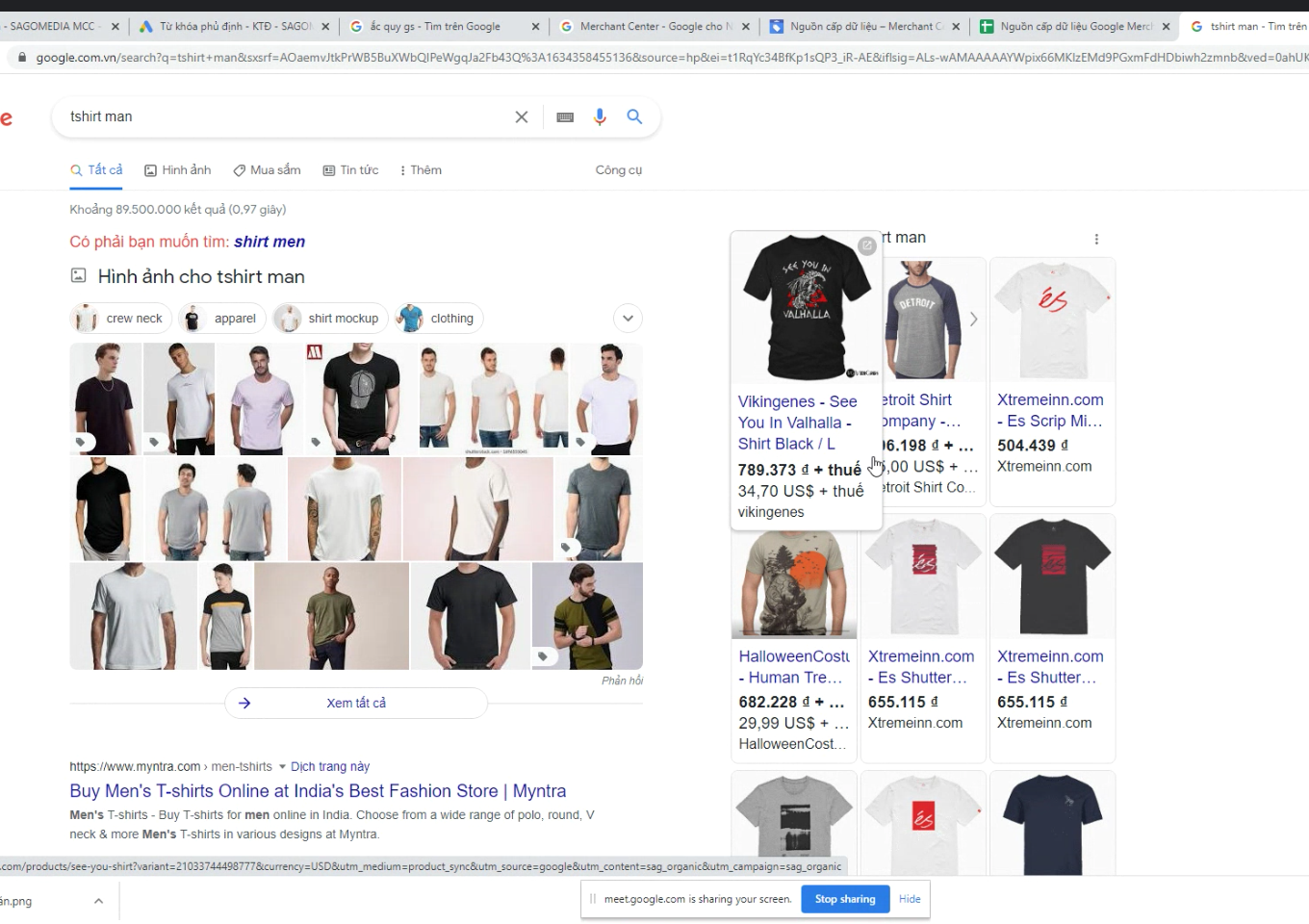Start voice search with microphone icon
Image resolution: width=1309 pixels, height=924 pixels.
click(x=600, y=116)
